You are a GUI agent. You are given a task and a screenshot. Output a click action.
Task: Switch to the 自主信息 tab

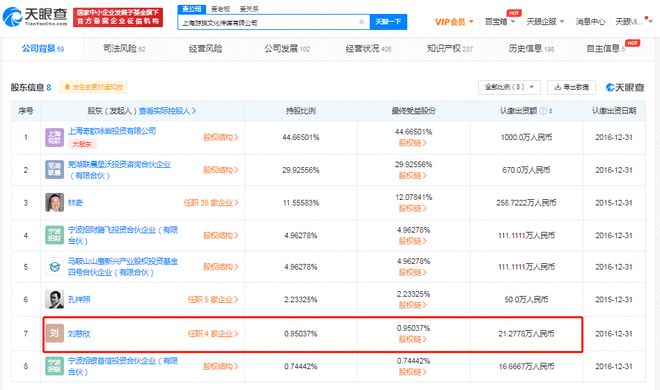[606, 49]
